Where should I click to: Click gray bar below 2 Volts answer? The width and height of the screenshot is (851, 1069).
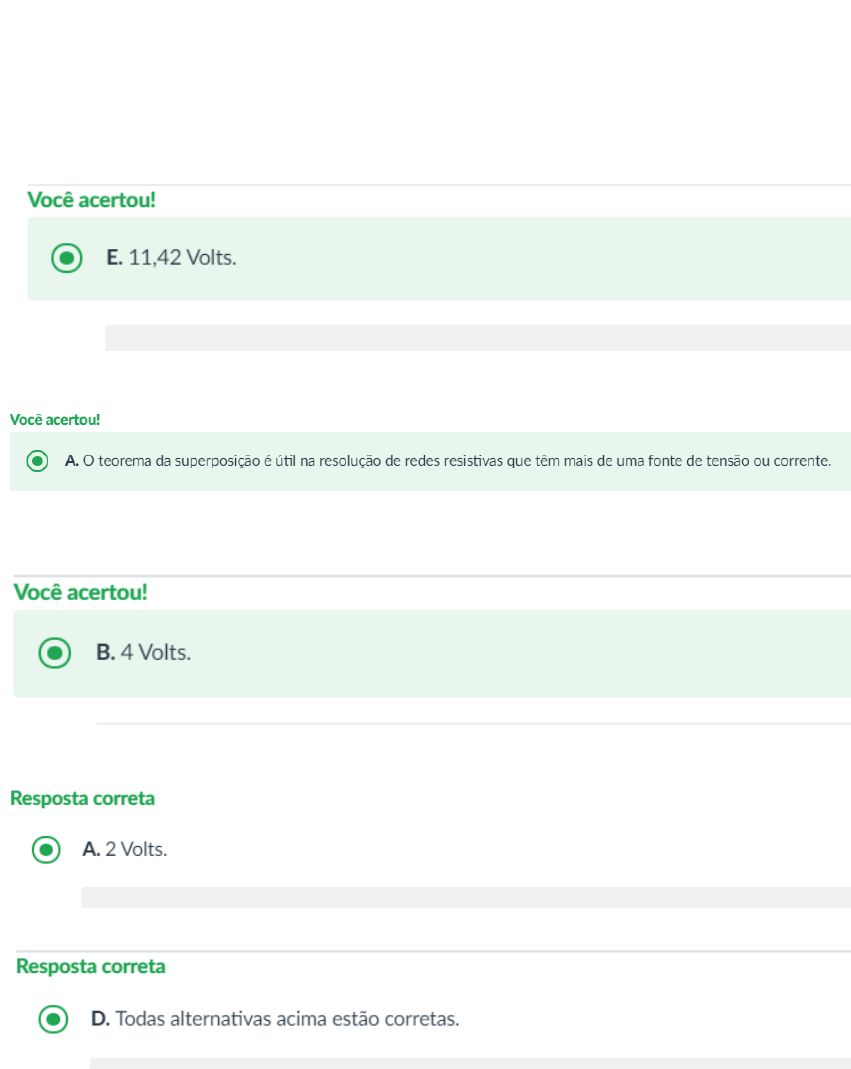click(466, 898)
